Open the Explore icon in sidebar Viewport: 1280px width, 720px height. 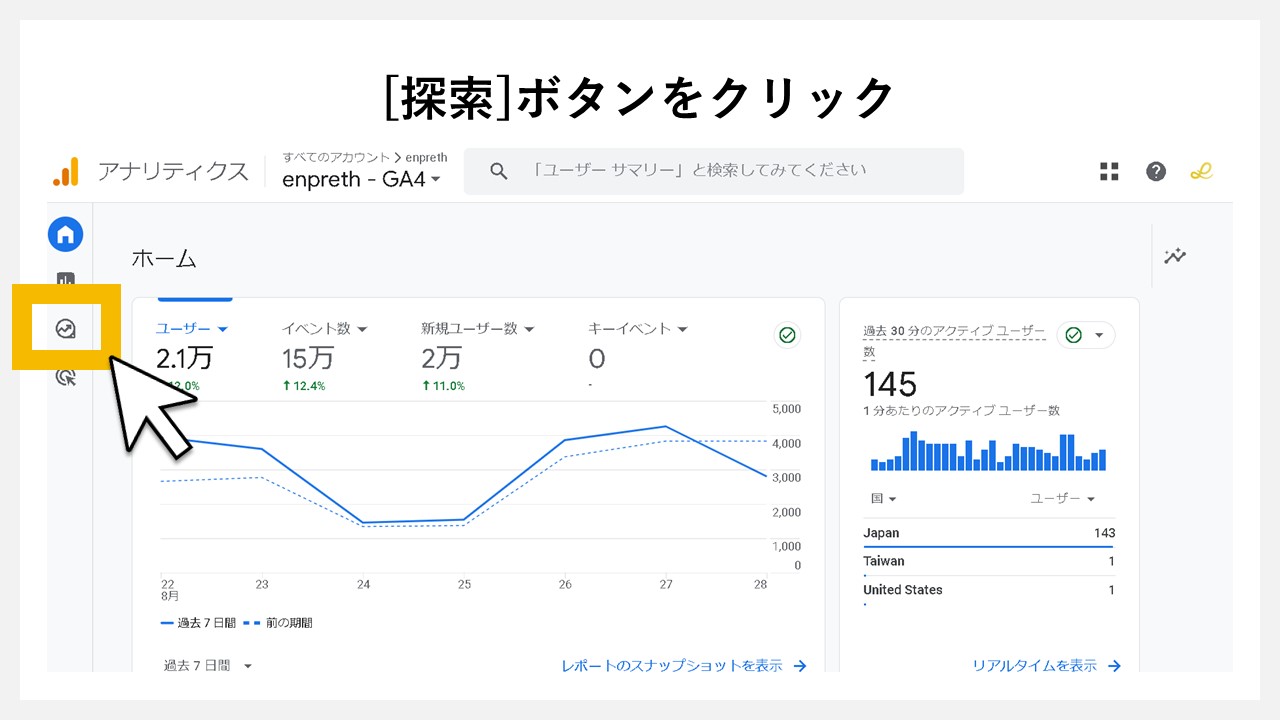click(66, 328)
